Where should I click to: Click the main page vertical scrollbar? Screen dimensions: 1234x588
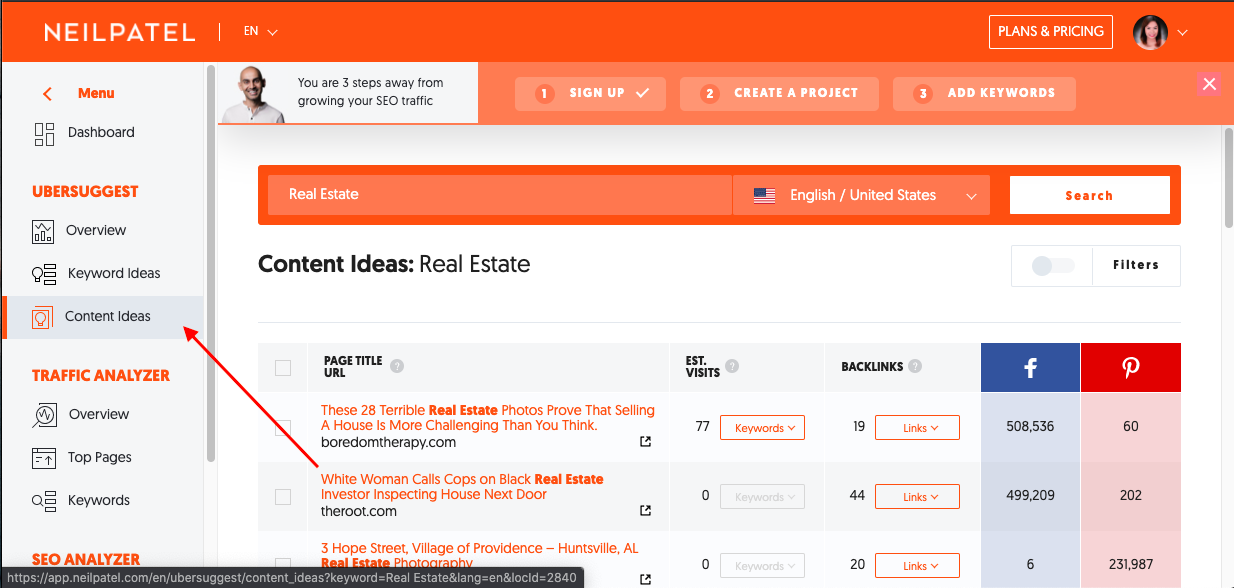pyautogui.click(x=1228, y=178)
